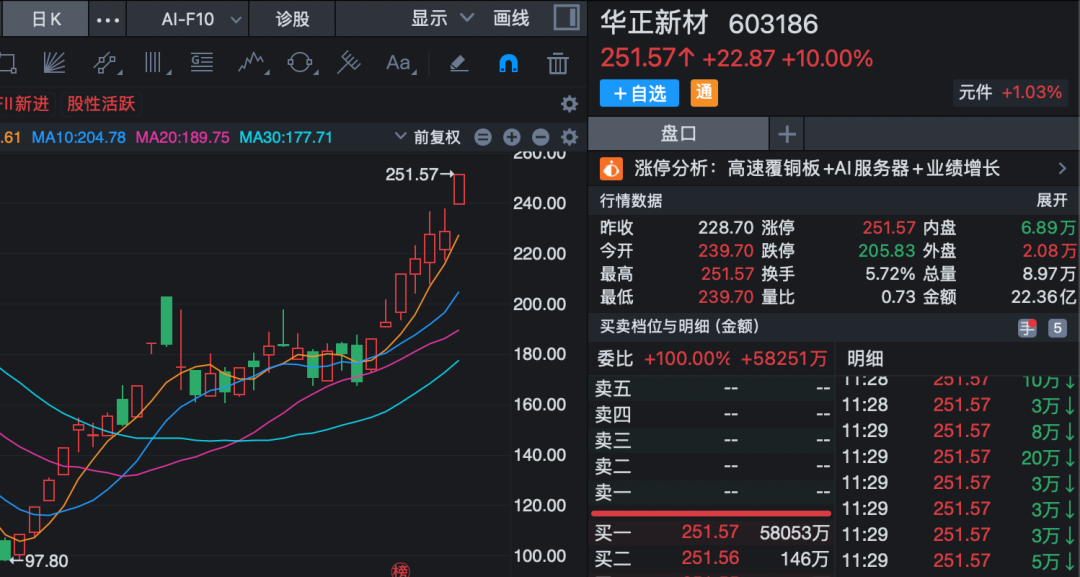Click the tall green candlestick near 200.00
Image resolution: width=1080 pixels, height=577 pixels.
(167, 321)
